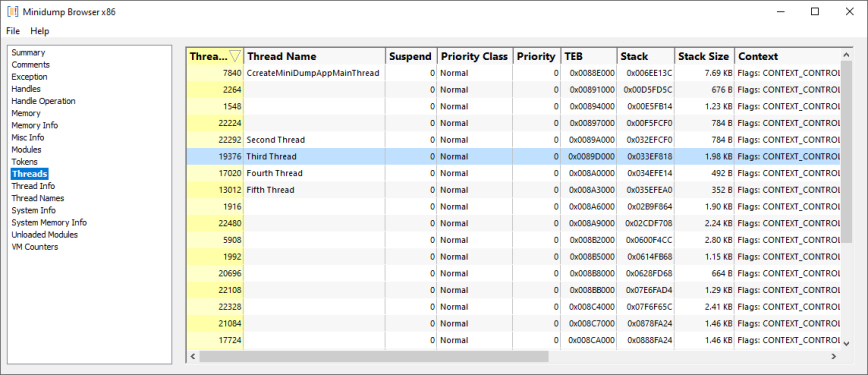Select System Memory Info in the sidebar
Viewport: 868px width, 375px height.
[x=49, y=223]
